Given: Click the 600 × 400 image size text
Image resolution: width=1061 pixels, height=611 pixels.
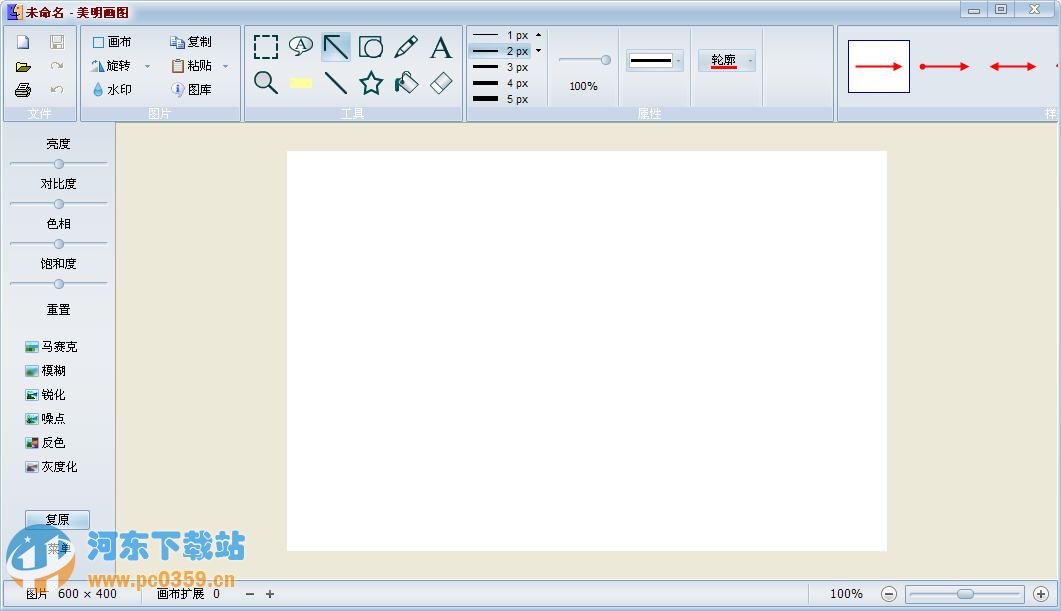Looking at the screenshot, I should pos(87,594).
